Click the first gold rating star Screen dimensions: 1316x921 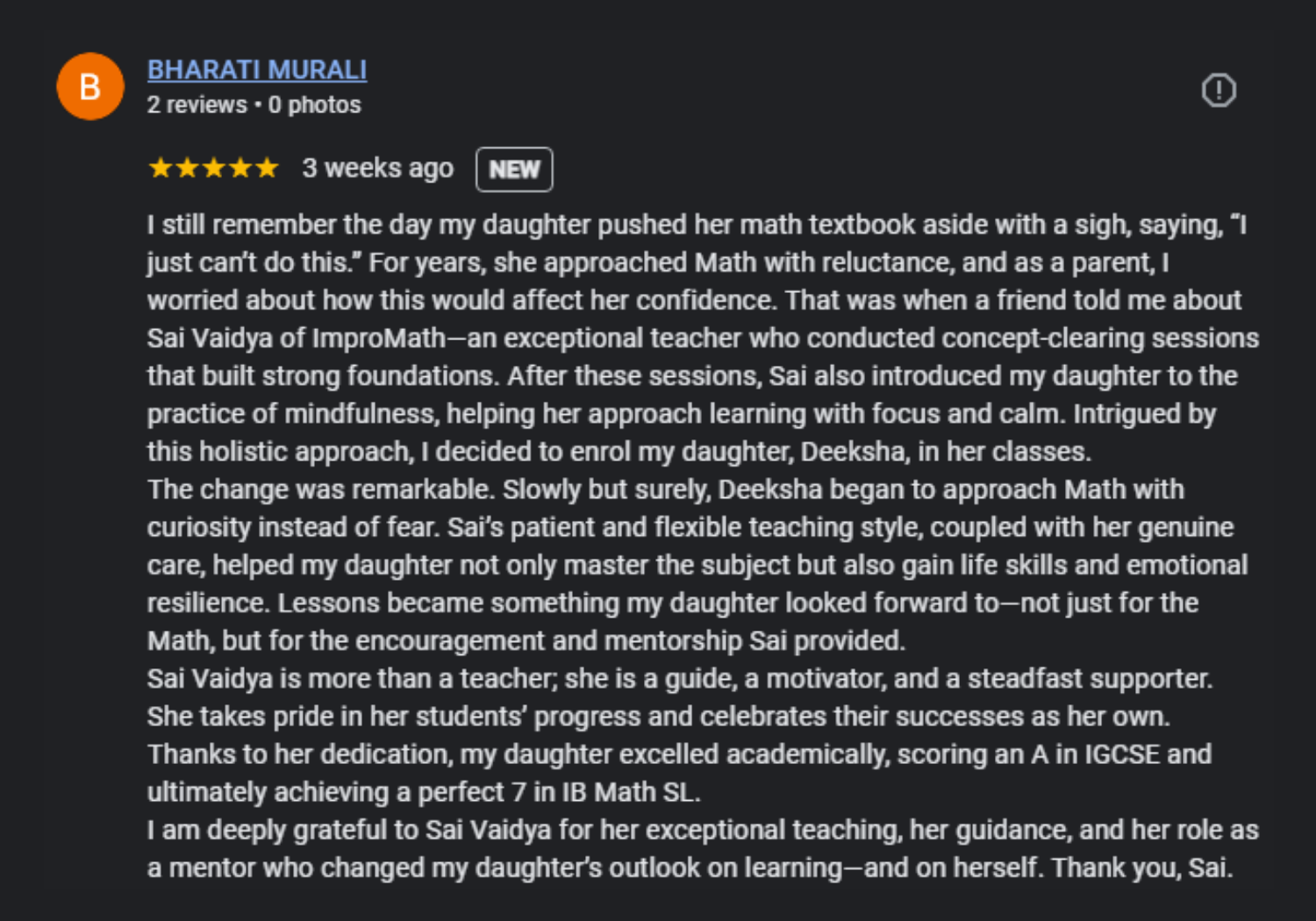pyautogui.click(x=161, y=168)
